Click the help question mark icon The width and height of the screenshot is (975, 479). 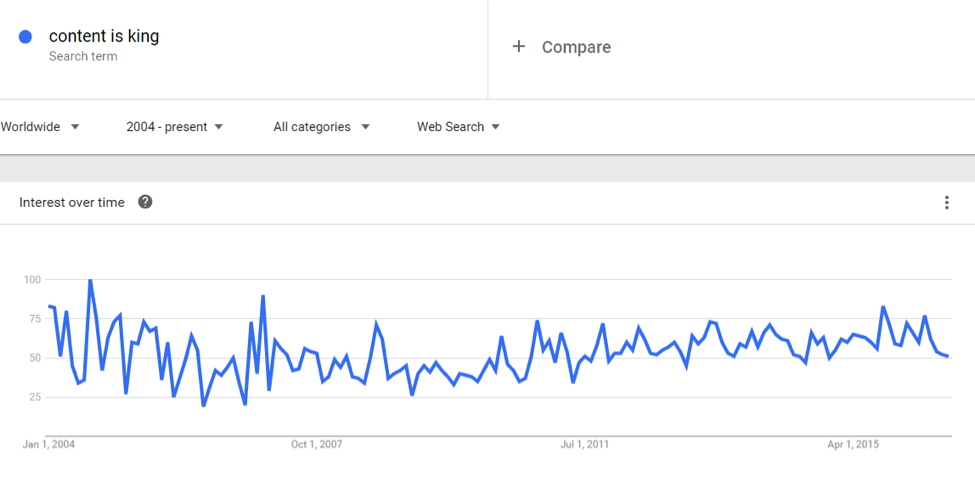click(x=146, y=202)
